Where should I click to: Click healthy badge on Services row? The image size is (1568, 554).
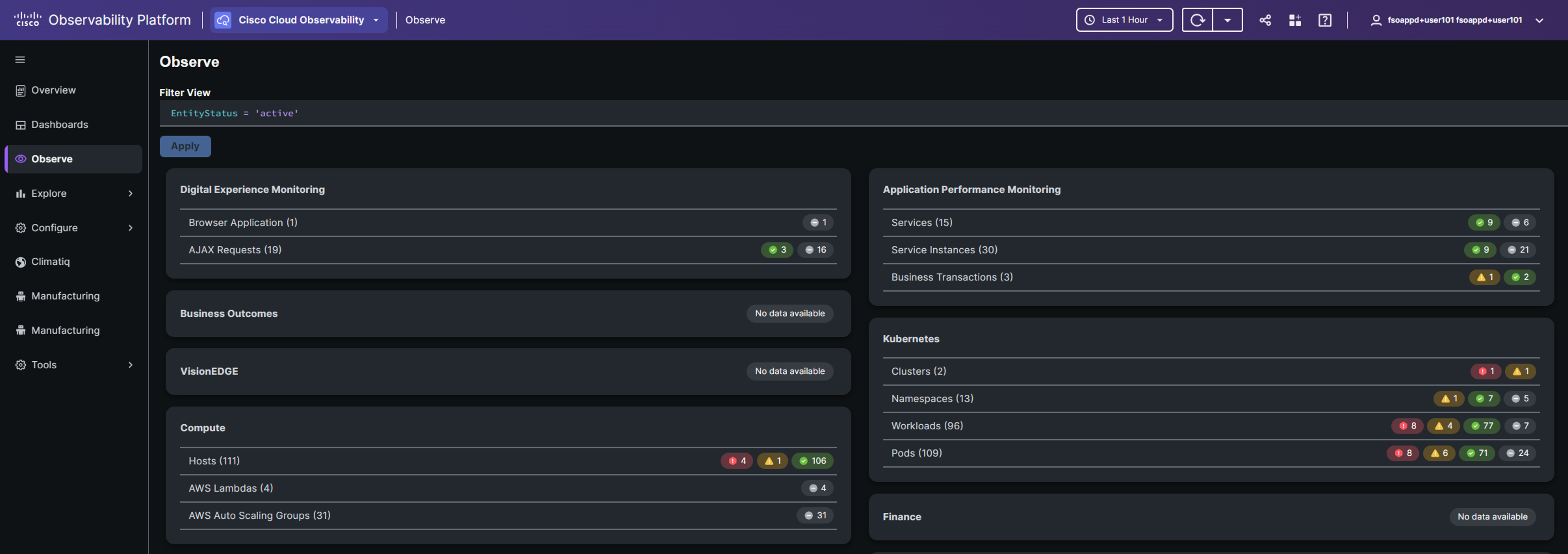(x=1484, y=223)
